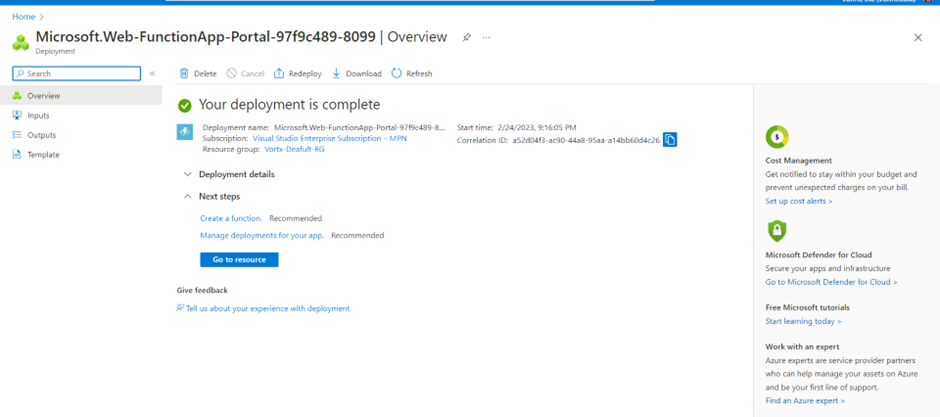Click the Cost Management donut icon
Viewport: 940px width, 417px height.
point(777,137)
